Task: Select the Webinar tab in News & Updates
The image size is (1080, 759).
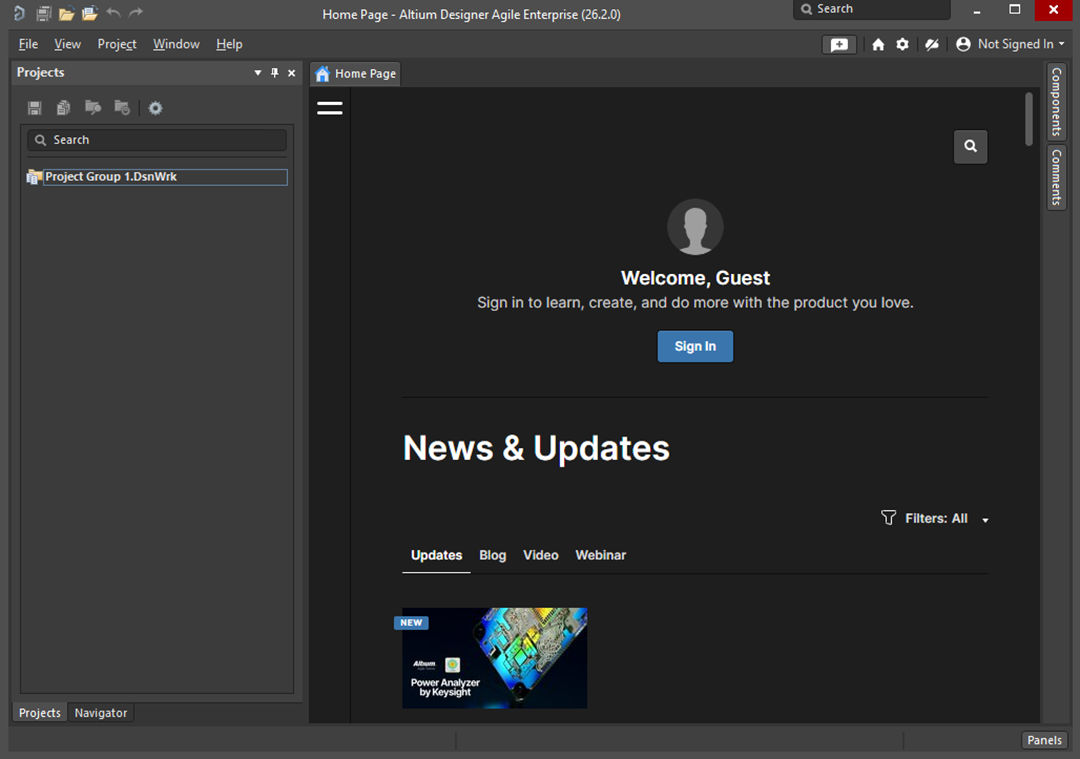Action: click(600, 555)
